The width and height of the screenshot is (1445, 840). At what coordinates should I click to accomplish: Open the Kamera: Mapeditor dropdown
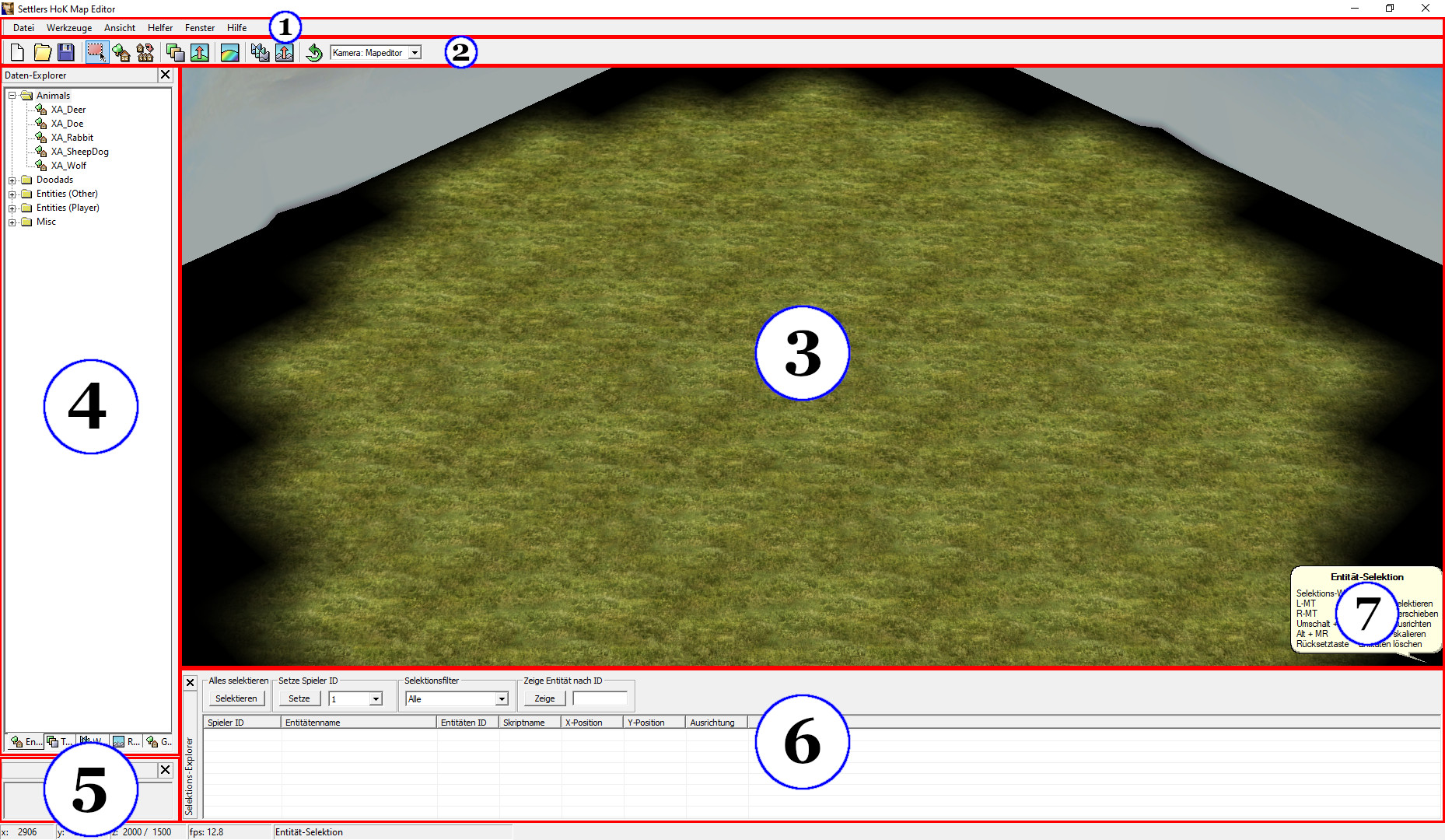(415, 53)
